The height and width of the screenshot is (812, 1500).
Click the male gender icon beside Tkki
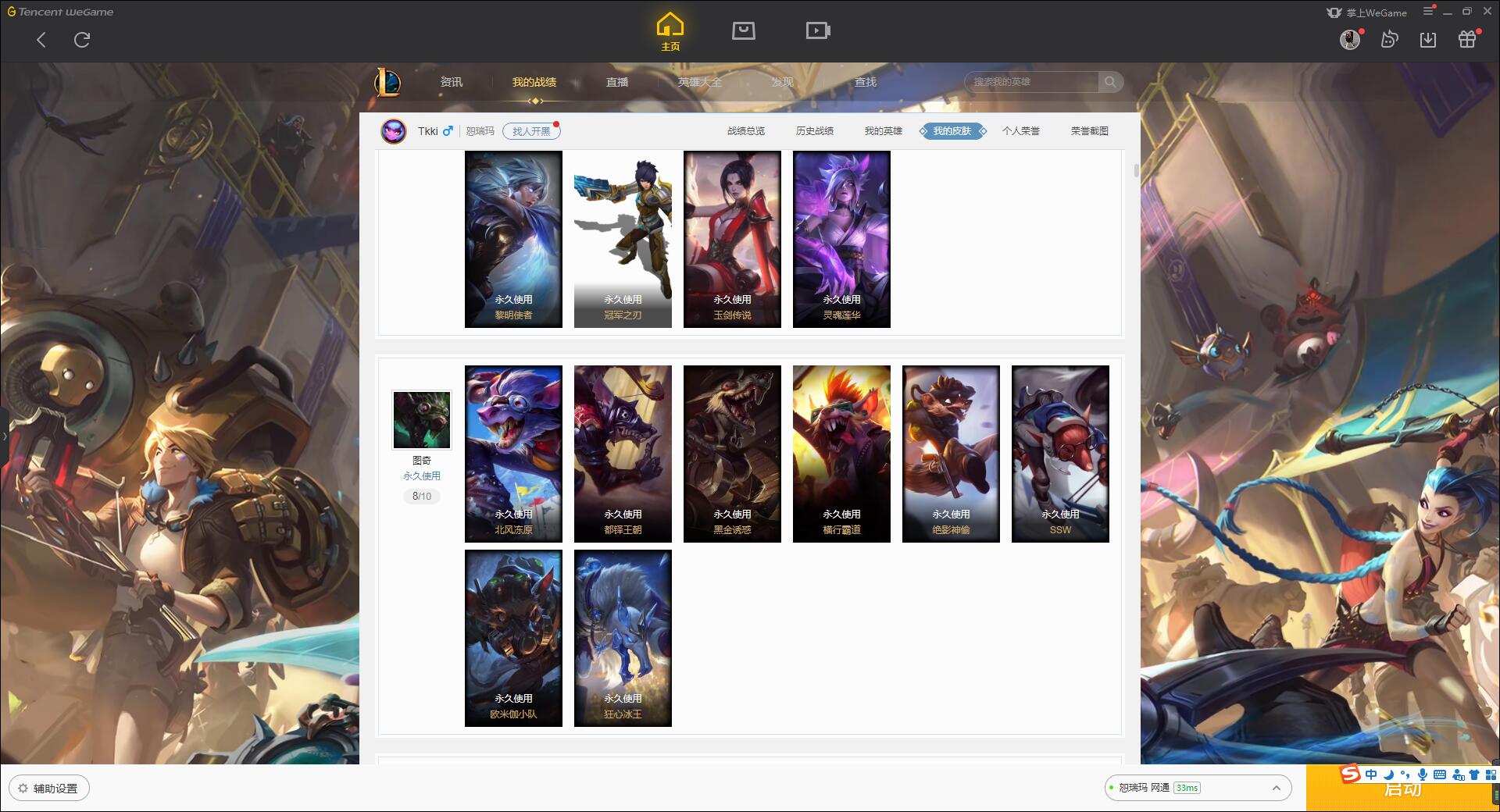click(448, 131)
